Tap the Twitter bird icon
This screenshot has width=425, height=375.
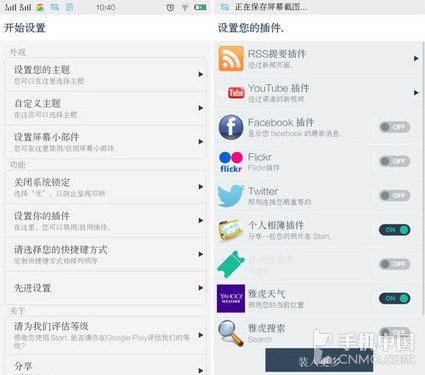[230, 196]
